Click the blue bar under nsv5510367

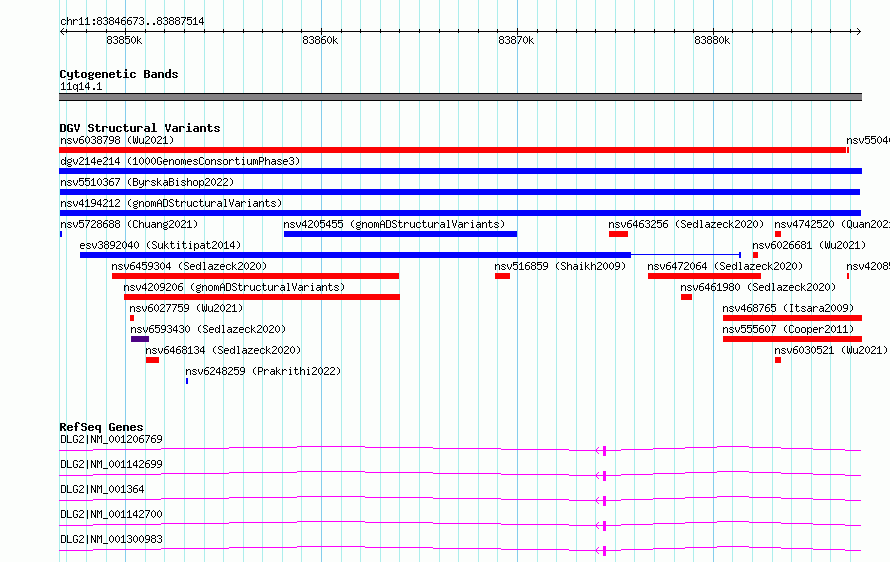tap(460, 192)
